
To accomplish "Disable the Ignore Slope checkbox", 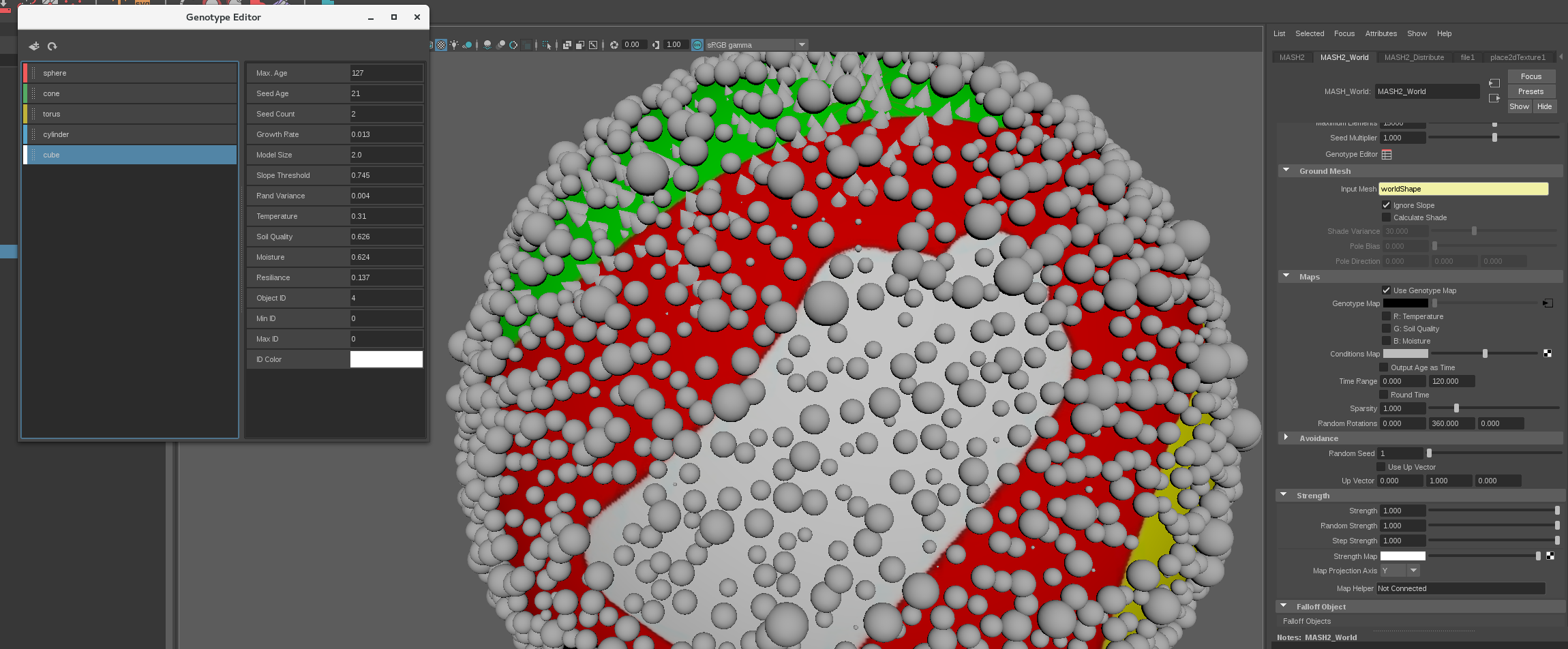I will coord(1386,205).
